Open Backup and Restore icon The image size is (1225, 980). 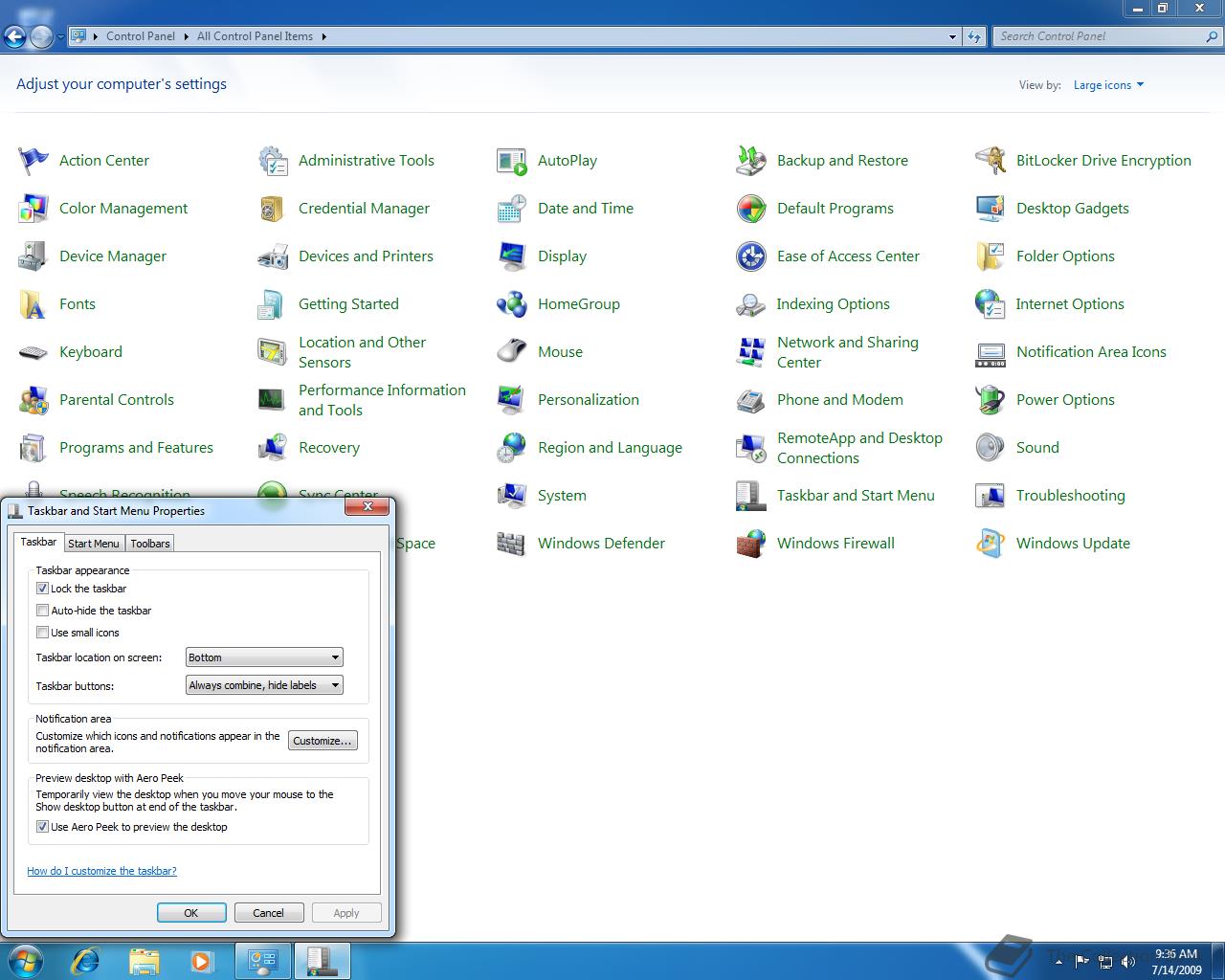[x=751, y=161]
